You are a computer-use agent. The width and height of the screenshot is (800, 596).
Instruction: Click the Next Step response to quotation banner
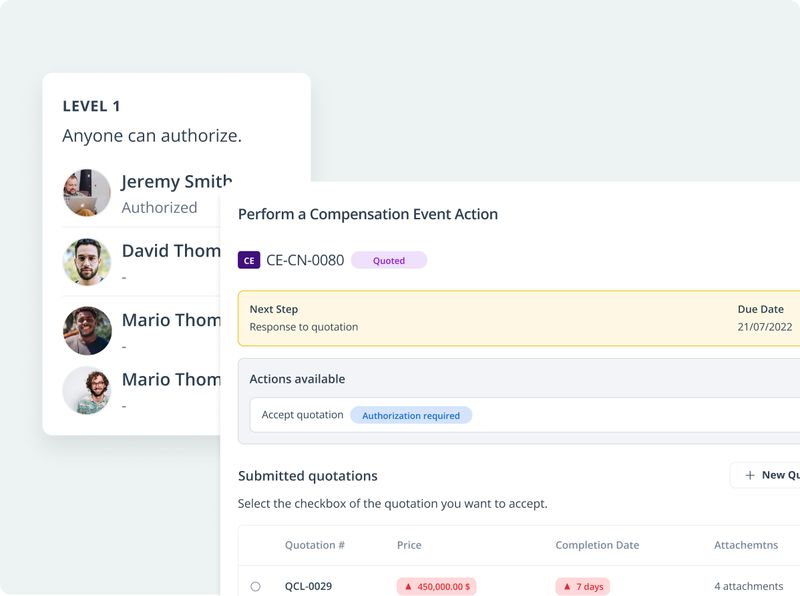[518, 318]
